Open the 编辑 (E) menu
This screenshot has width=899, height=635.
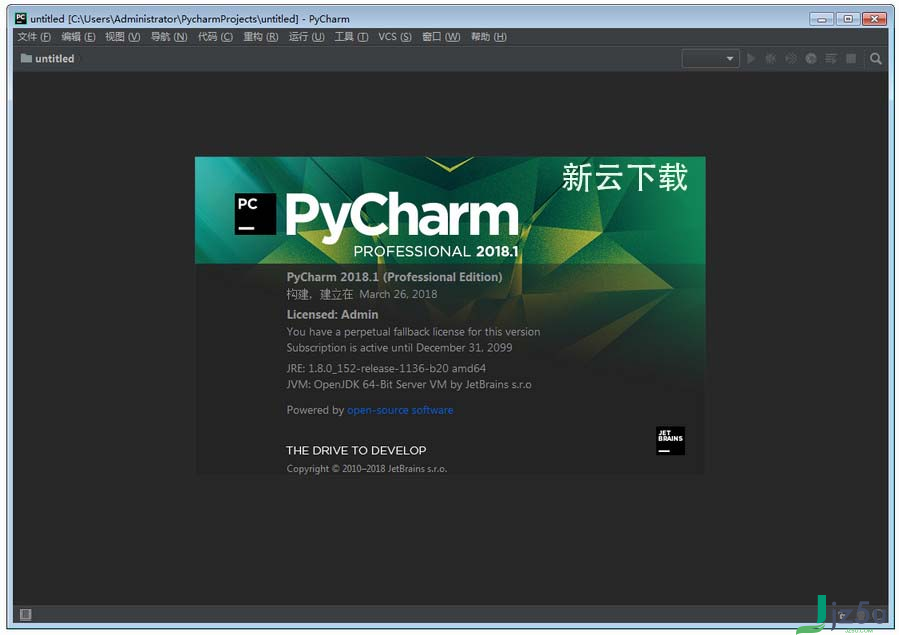pyautogui.click(x=78, y=37)
